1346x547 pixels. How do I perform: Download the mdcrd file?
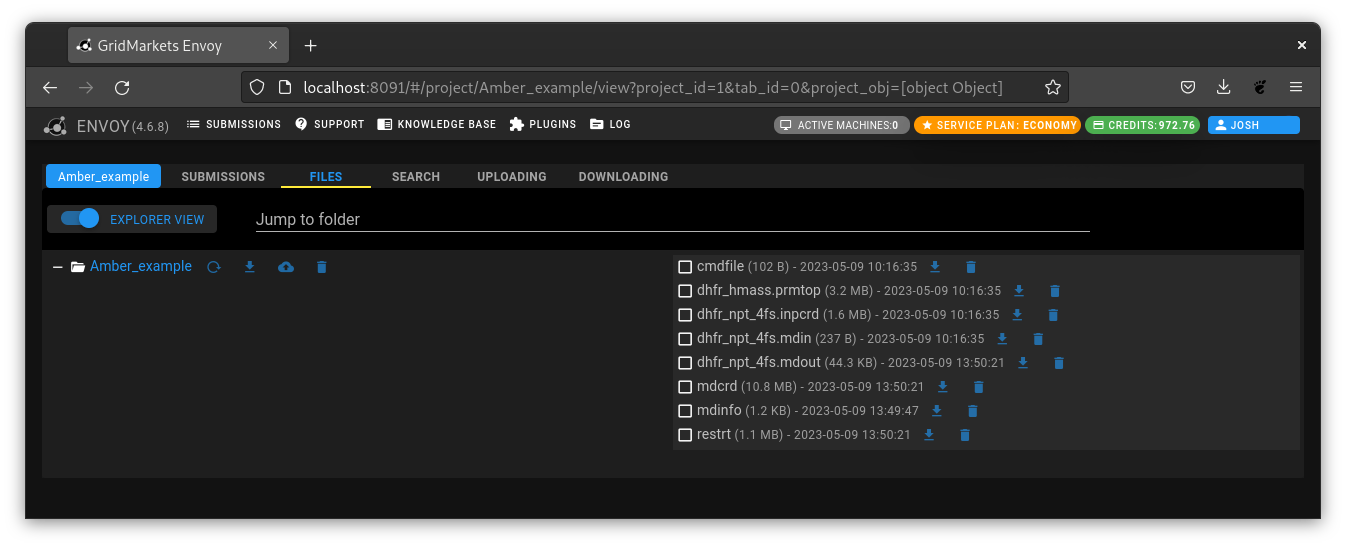coord(943,387)
